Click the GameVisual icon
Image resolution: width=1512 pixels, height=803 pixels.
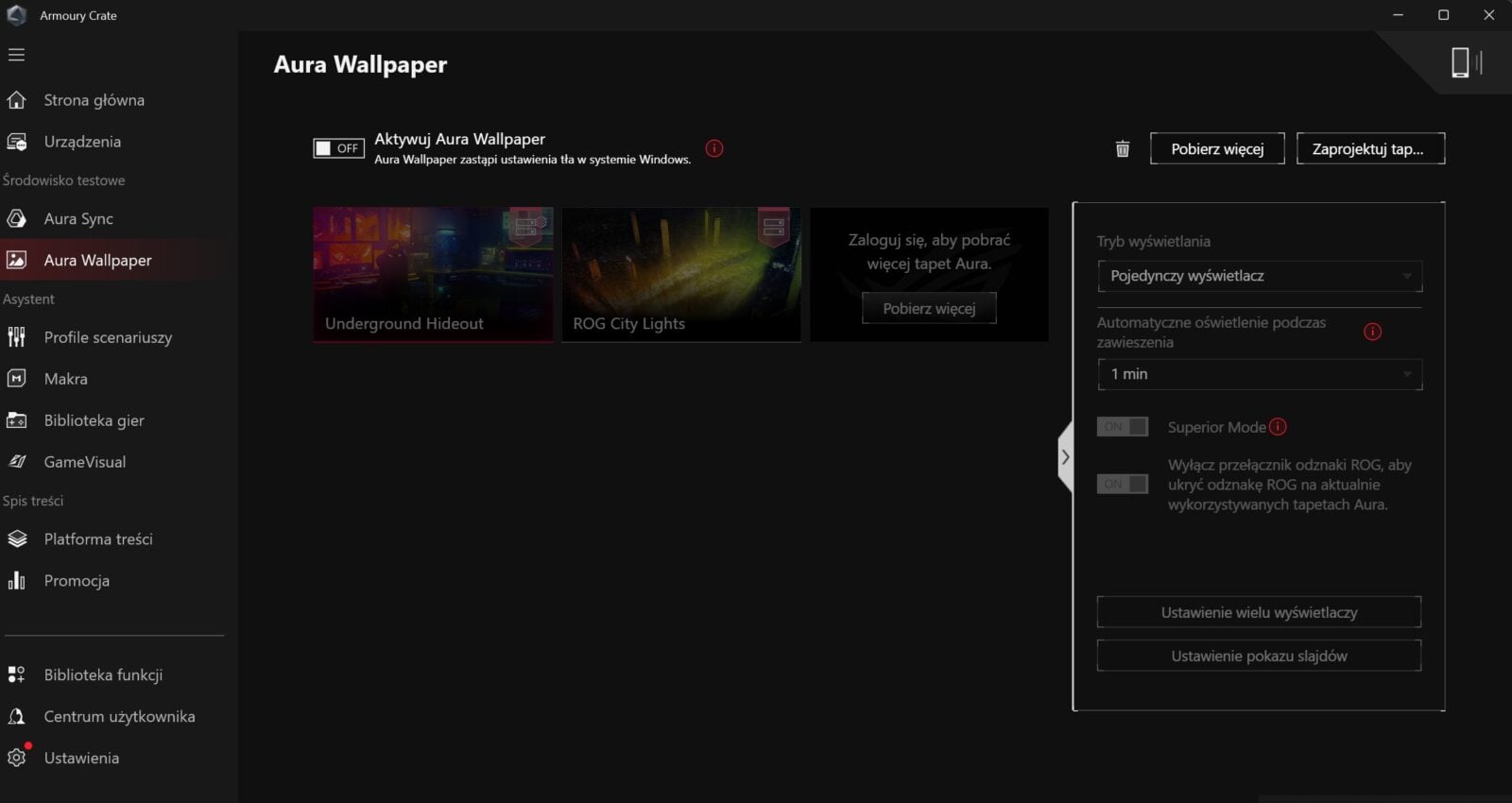(x=16, y=462)
